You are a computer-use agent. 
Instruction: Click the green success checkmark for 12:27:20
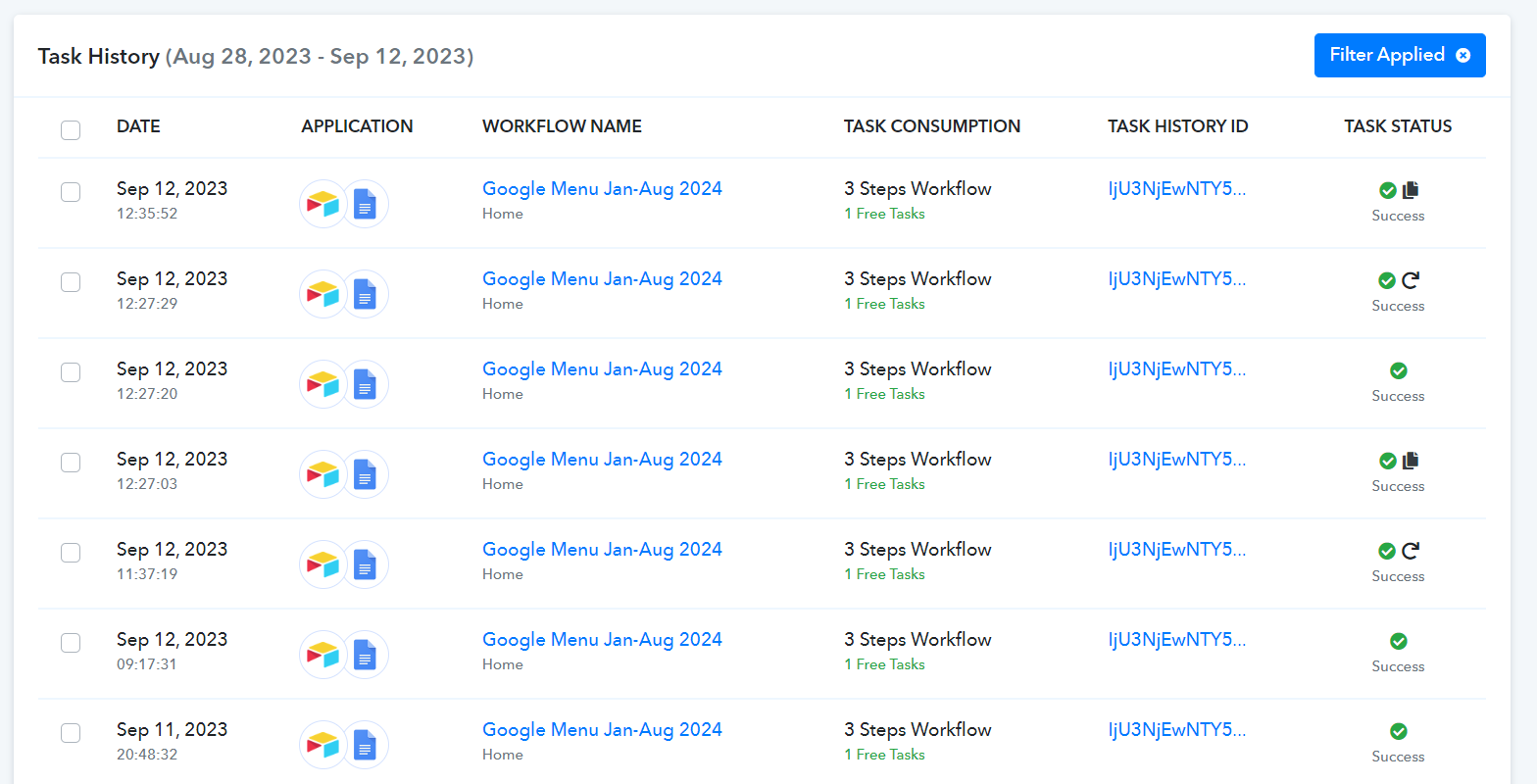[x=1399, y=370]
